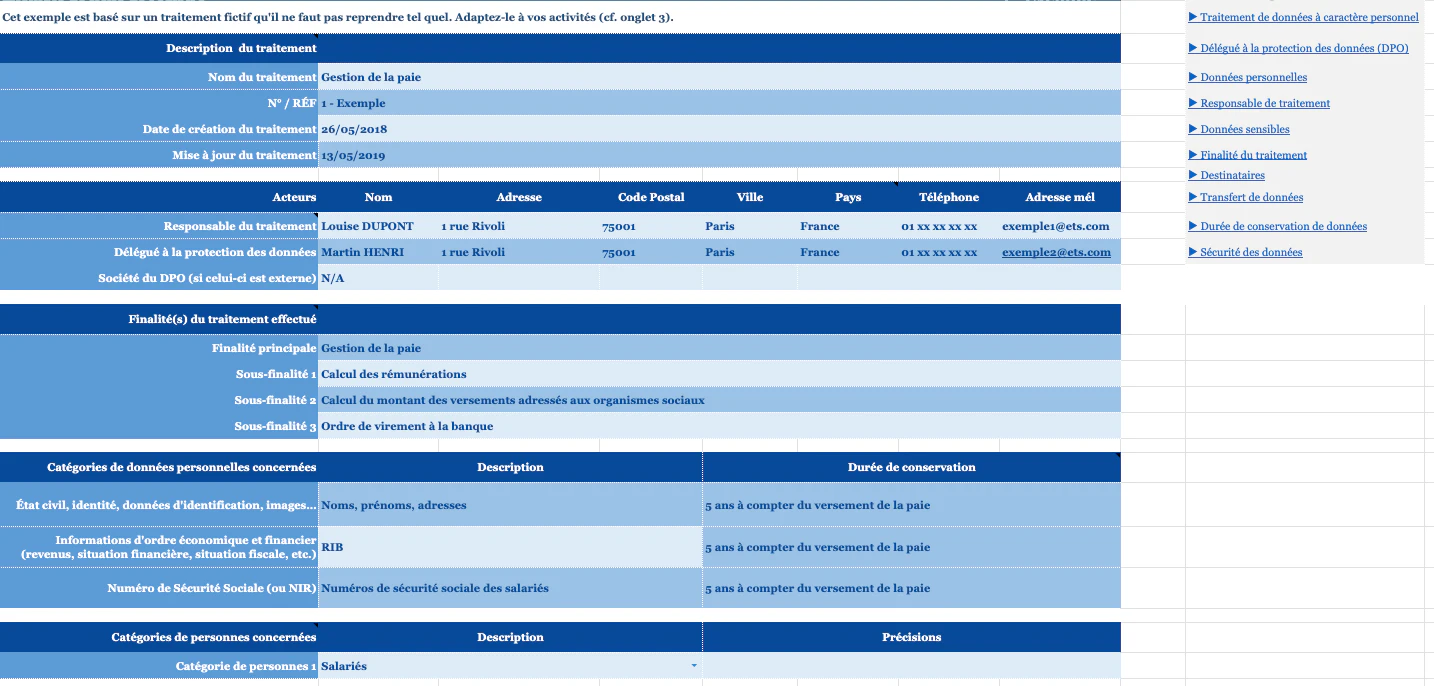Select the cell 'Calcul des rémunérations'
The width and height of the screenshot is (1434, 686).
click(x=719, y=374)
